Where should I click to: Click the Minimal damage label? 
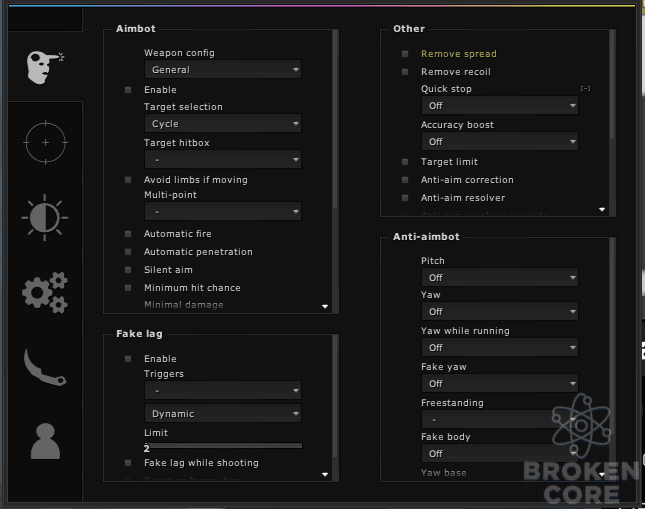[184, 305]
